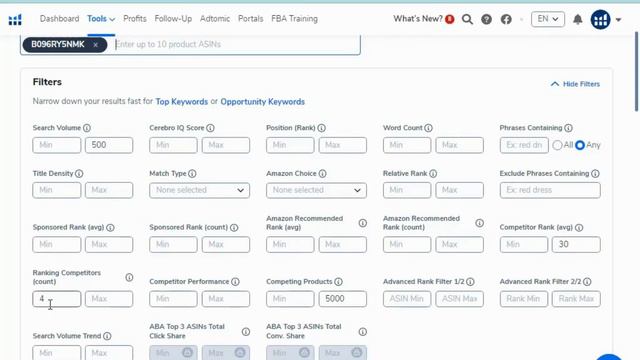The height and width of the screenshot is (360, 640).
Task: Show info for Exclude Phrases Containing
Action: (596, 174)
